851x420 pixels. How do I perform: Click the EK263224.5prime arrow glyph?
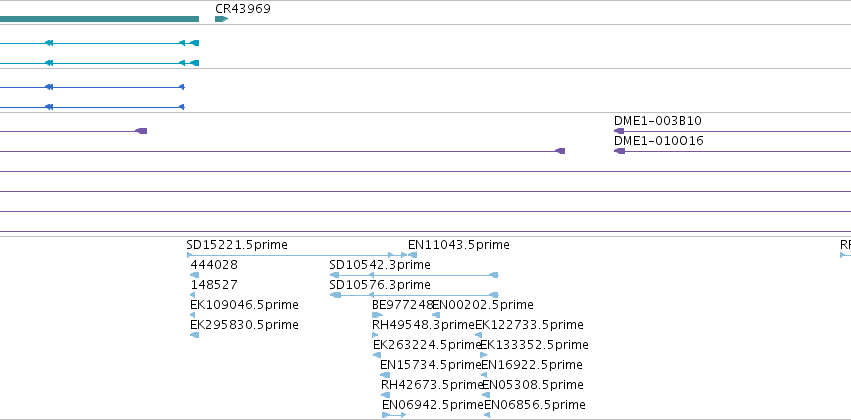click(x=377, y=355)
